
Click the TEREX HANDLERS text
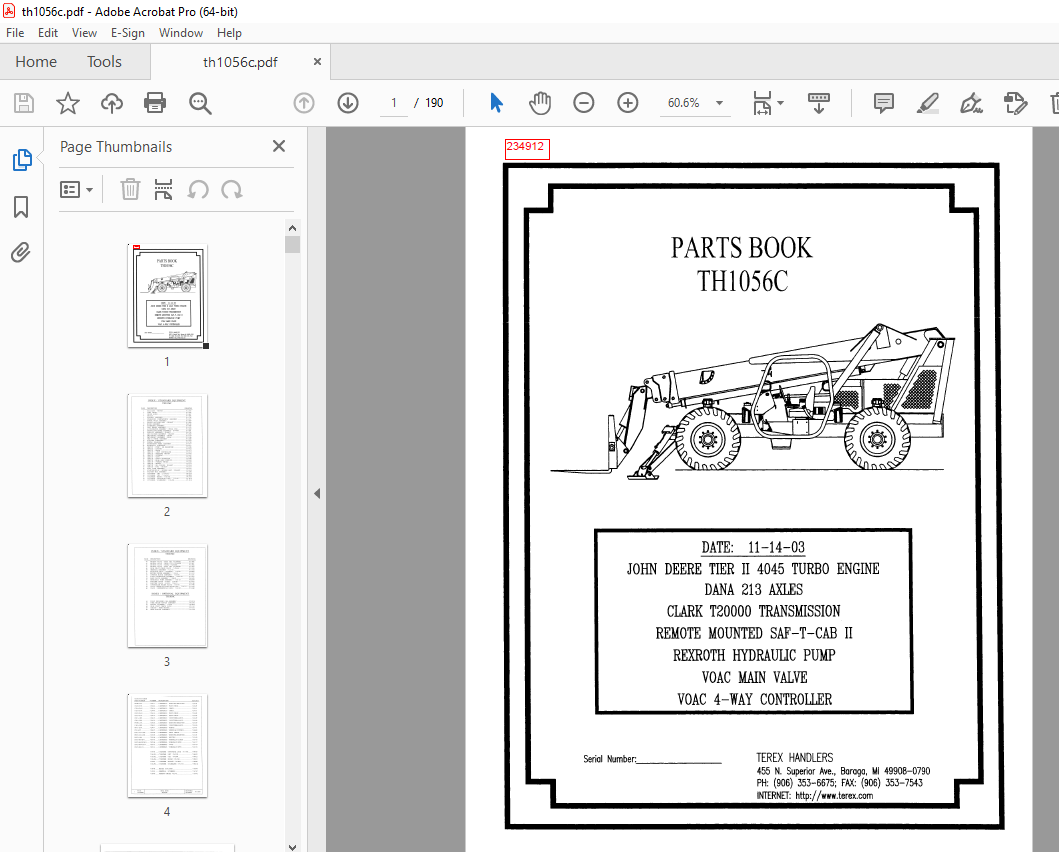795,757
